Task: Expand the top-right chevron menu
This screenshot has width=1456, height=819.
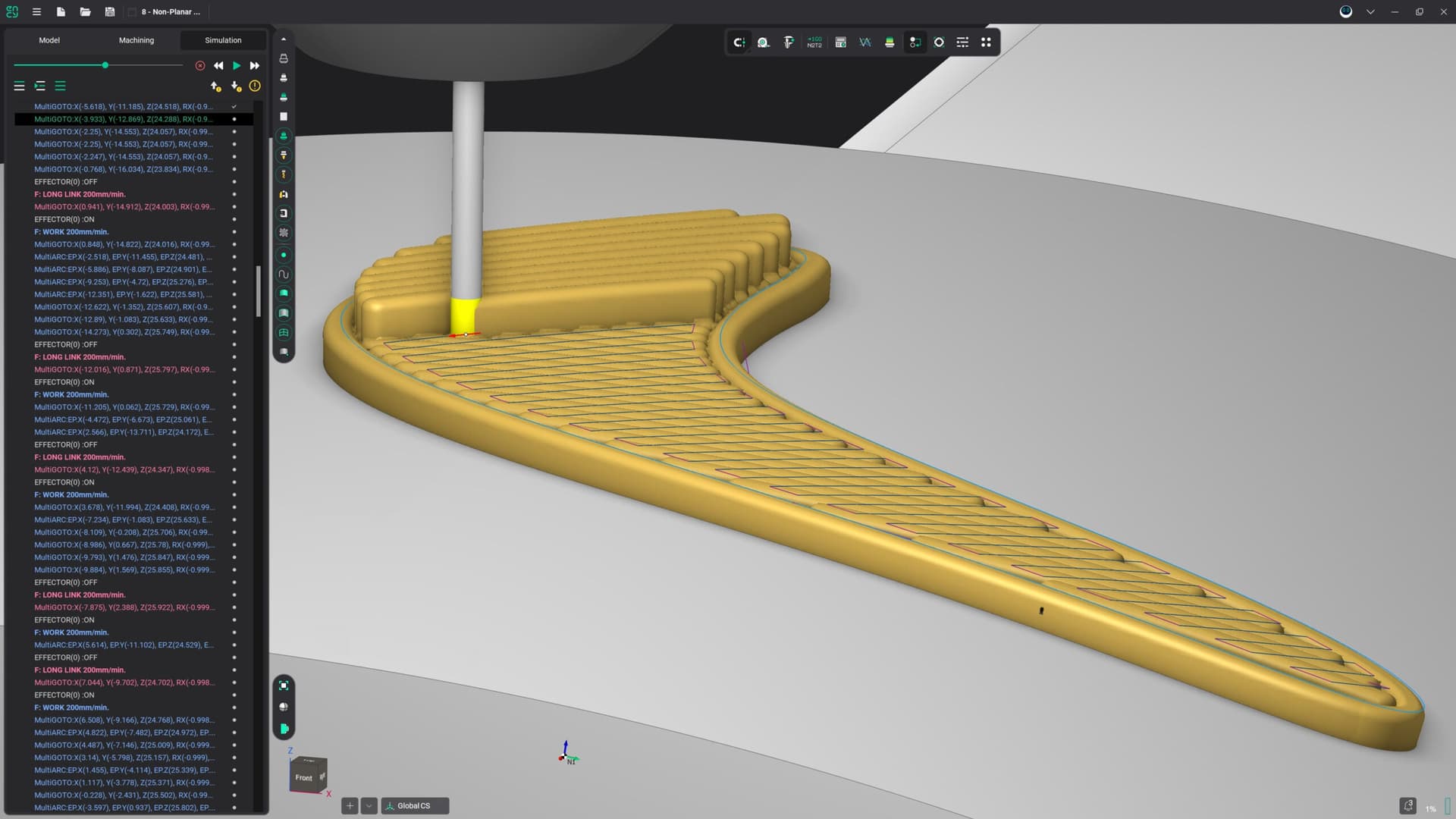Action: (x=1370, y=12)
